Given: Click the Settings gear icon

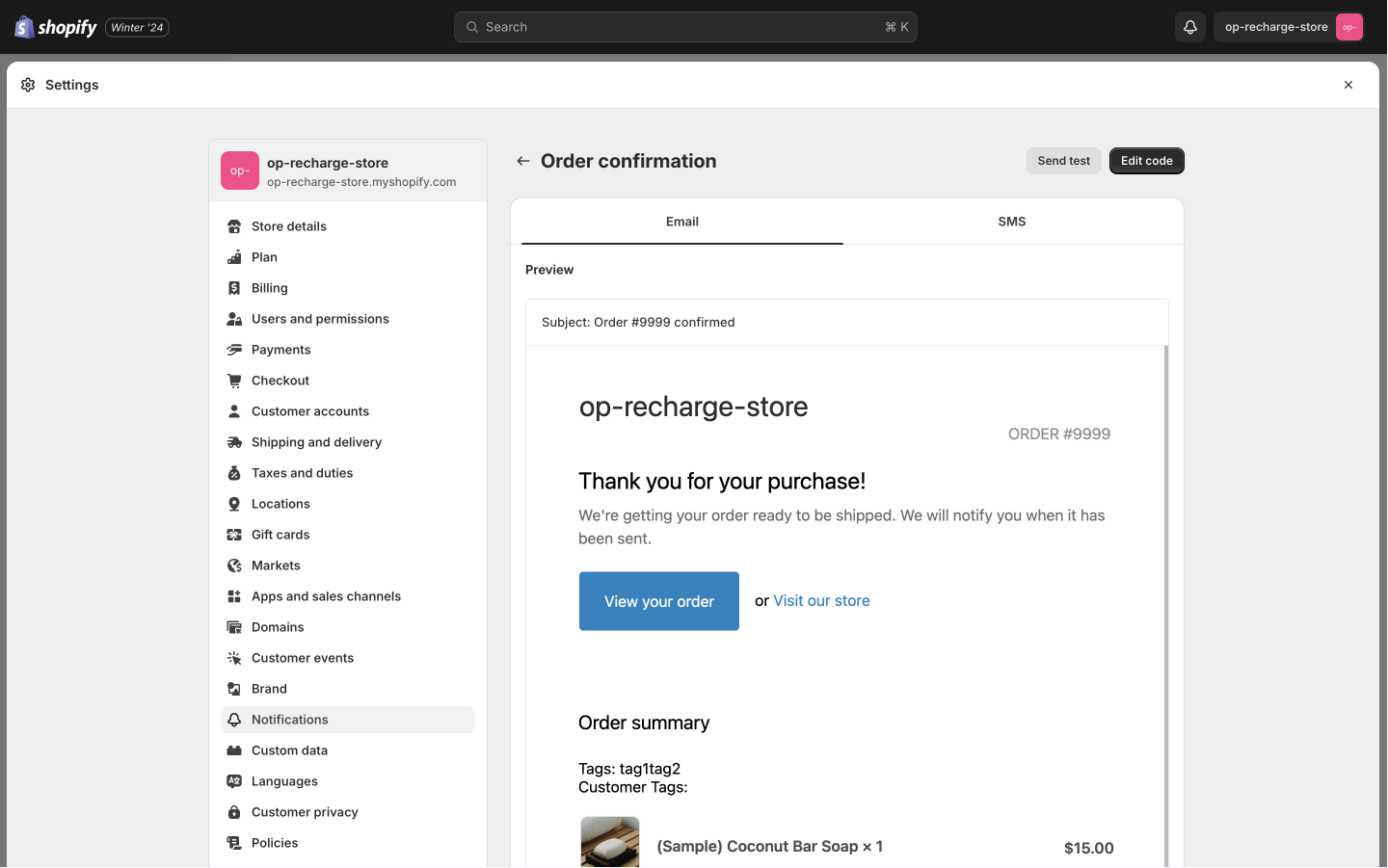Looking at the screenshot, I should pos(28,85).
